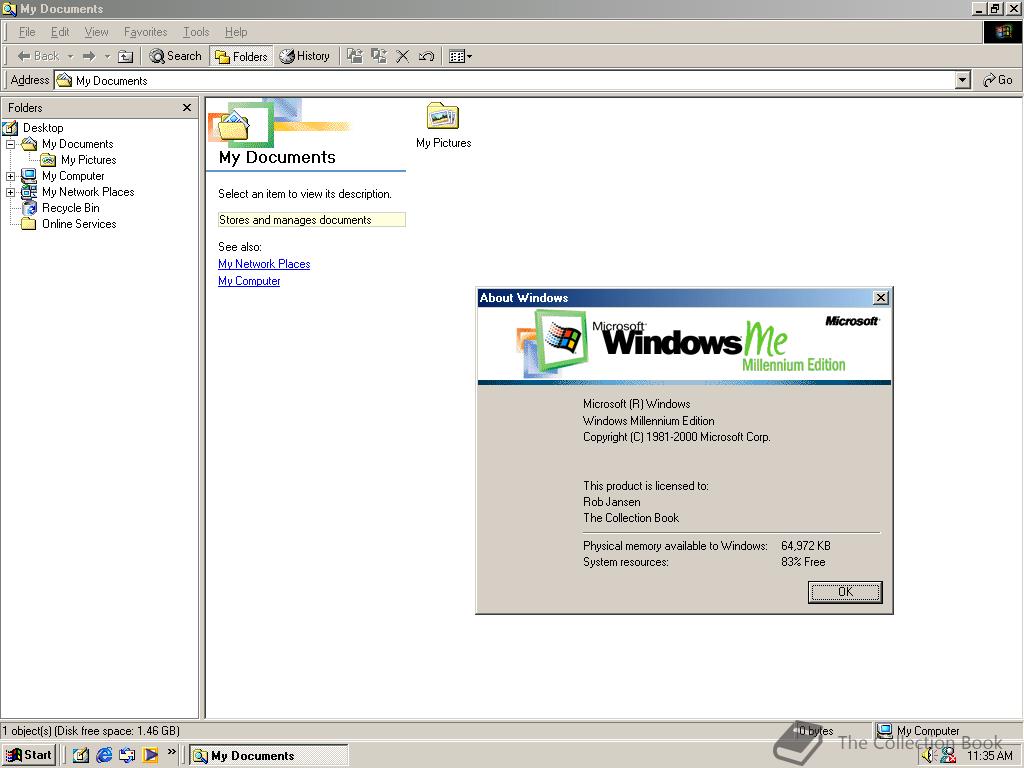The height and width of the screenshot is (768, 1024).
Task: Launch Outlook Express from quick launch
Action: (127, 755)
